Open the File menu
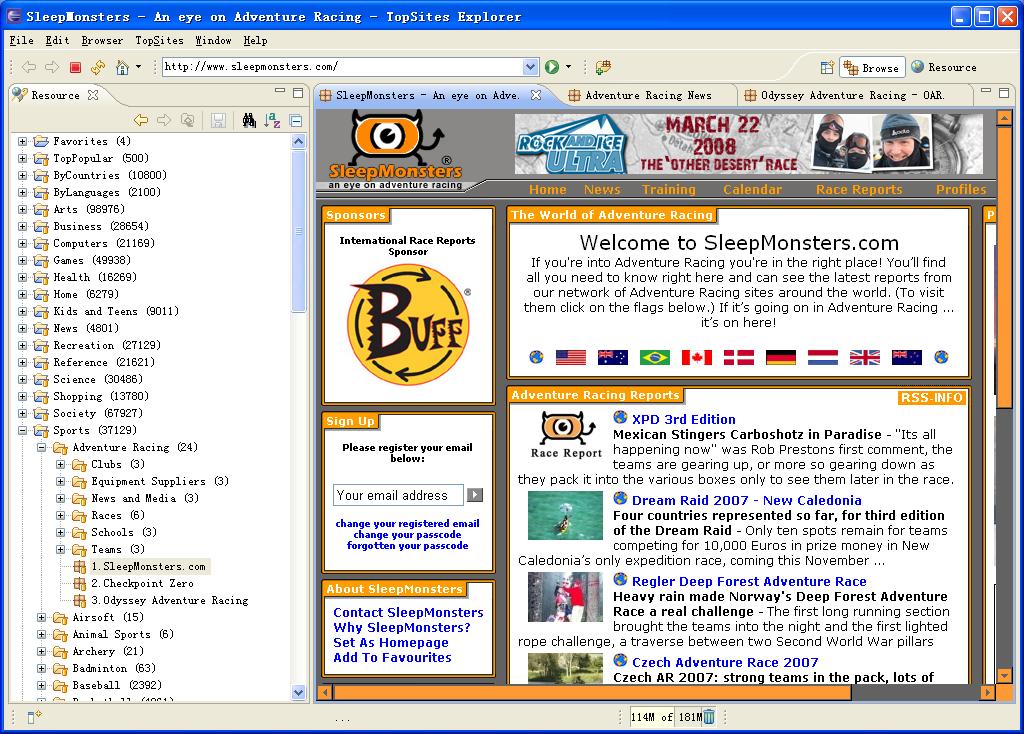 (x=22, y=40)
